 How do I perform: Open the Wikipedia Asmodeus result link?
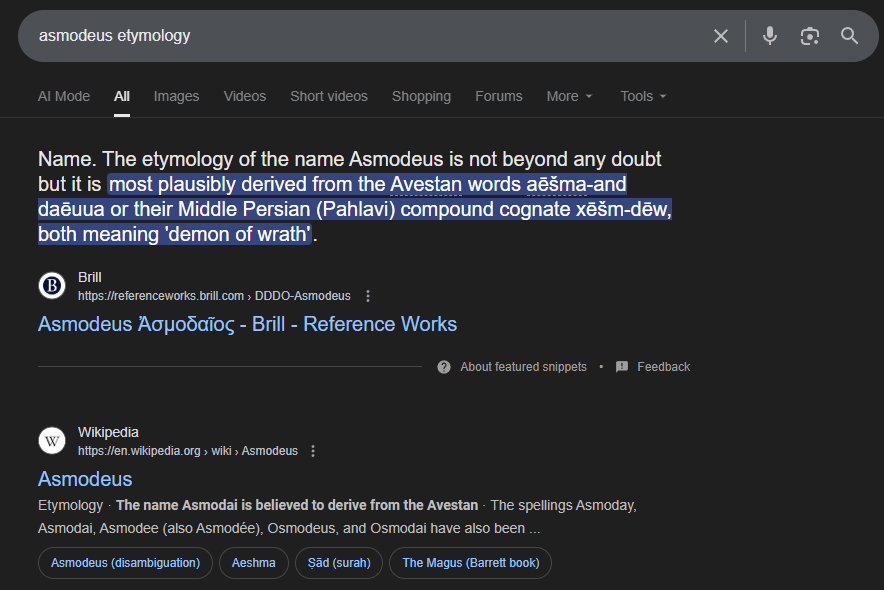(x=85, y=479)
